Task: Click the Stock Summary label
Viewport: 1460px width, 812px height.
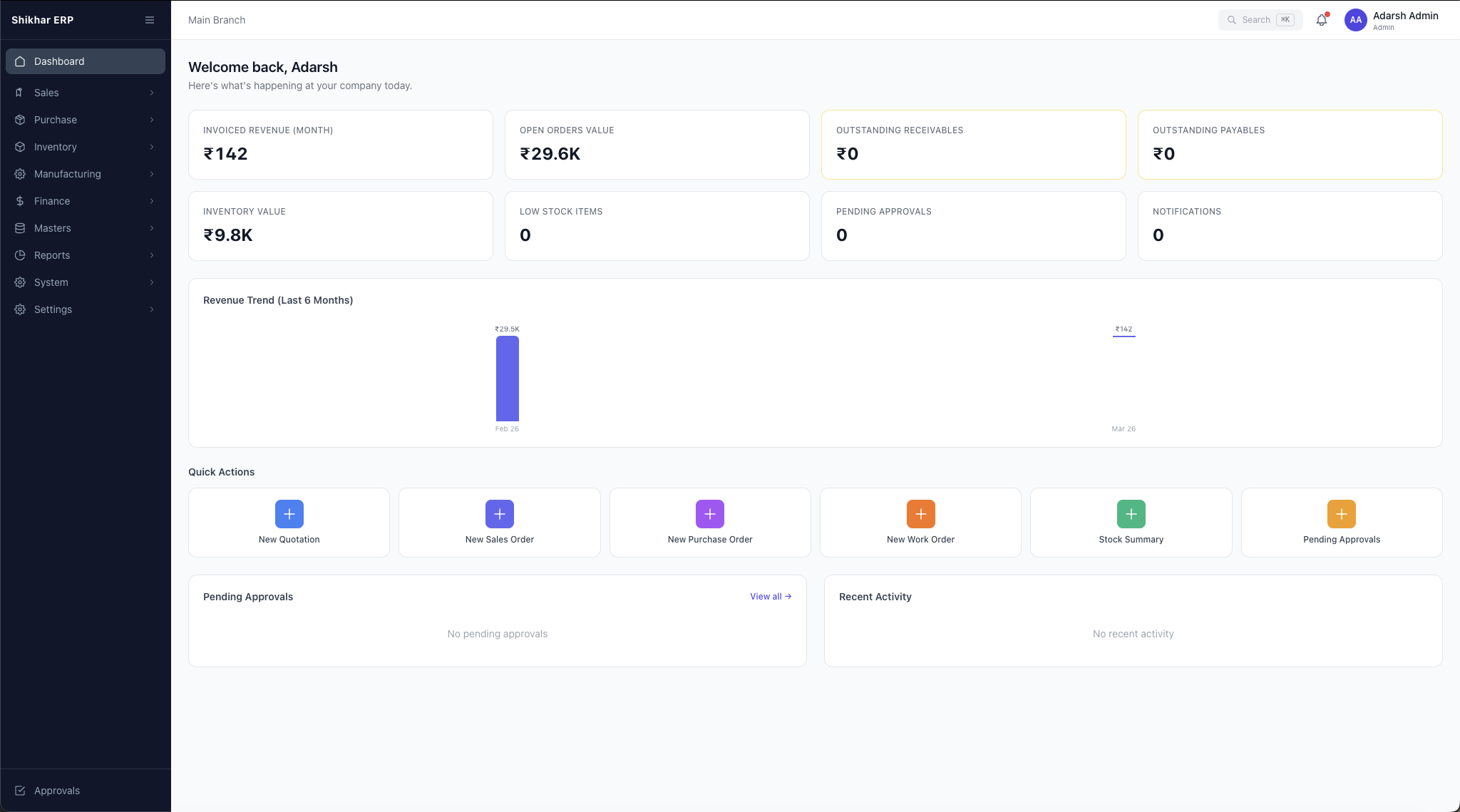Action: point(1131,540)
